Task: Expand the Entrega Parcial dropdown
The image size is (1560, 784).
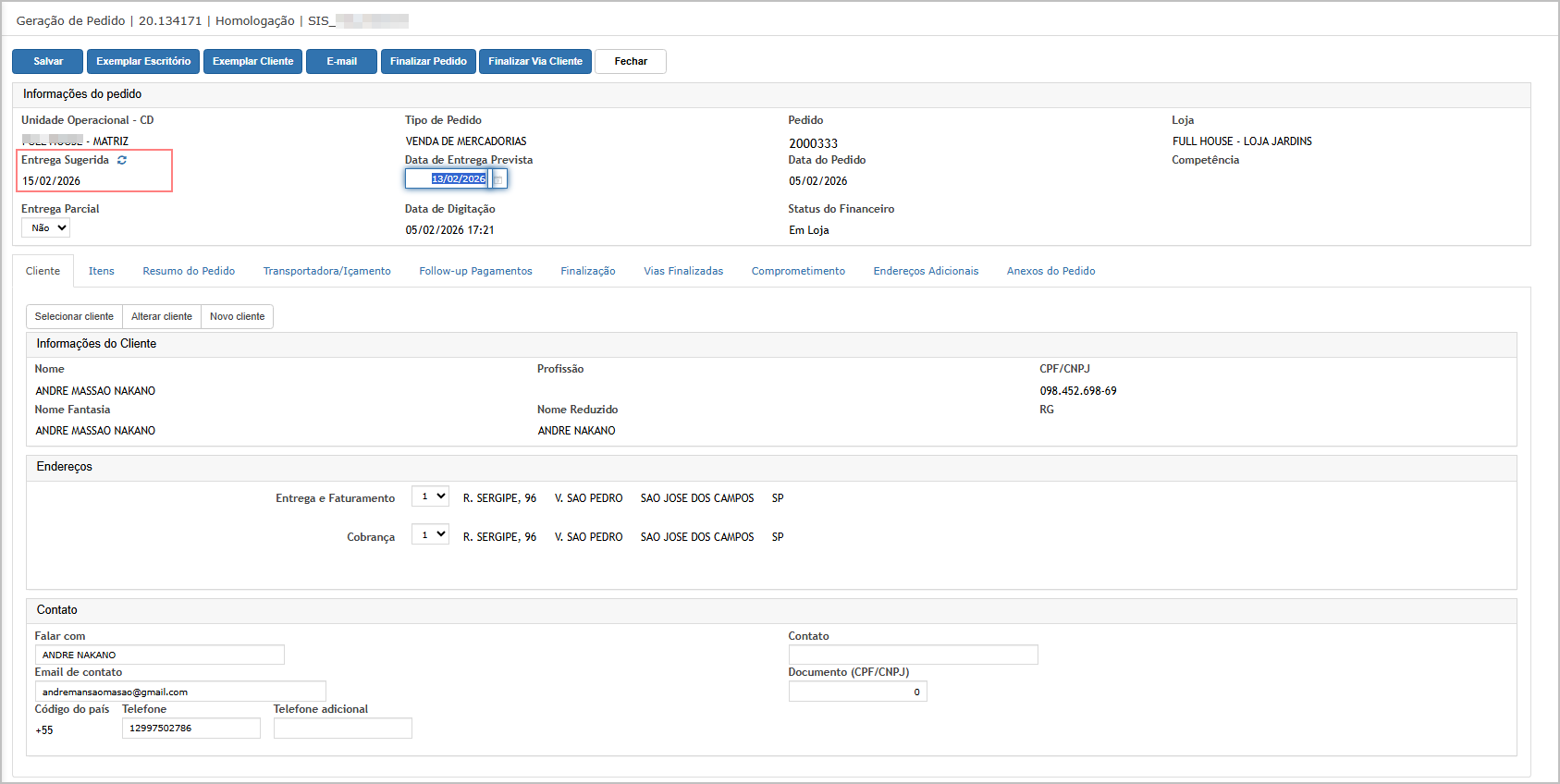Action: (x=45, y=228)
